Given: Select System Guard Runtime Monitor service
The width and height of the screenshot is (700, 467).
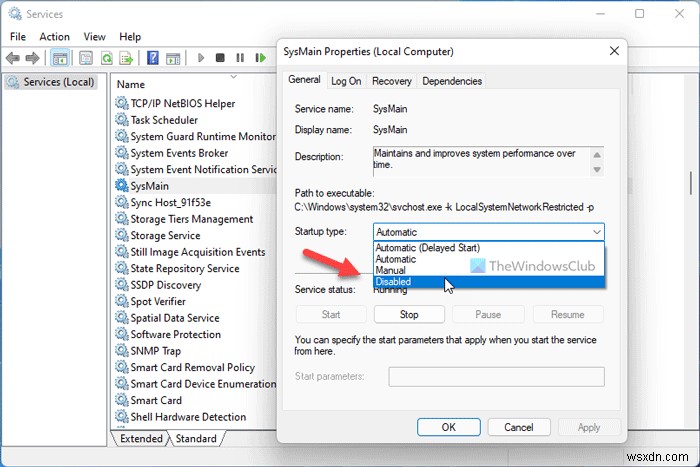Looking at the screenshot, I should (x=196, y=136).
